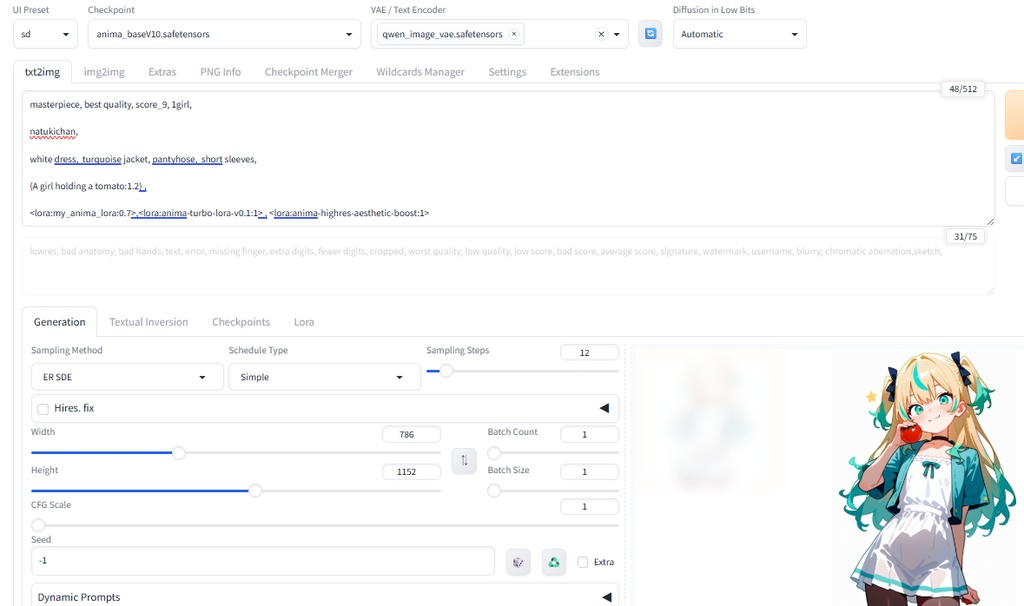Click the orange Generate button edge
This screenshot has width=1024, height=606.
(x=1014, y=115)
